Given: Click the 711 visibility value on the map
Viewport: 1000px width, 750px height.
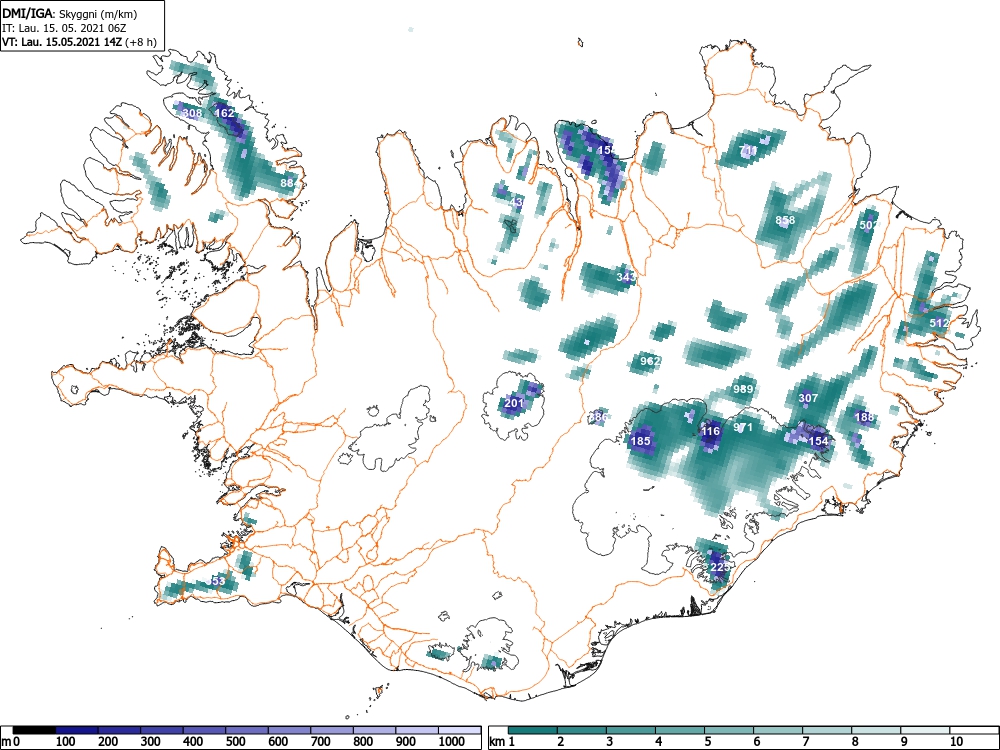Looking at the screenshot, I should 748,151.
